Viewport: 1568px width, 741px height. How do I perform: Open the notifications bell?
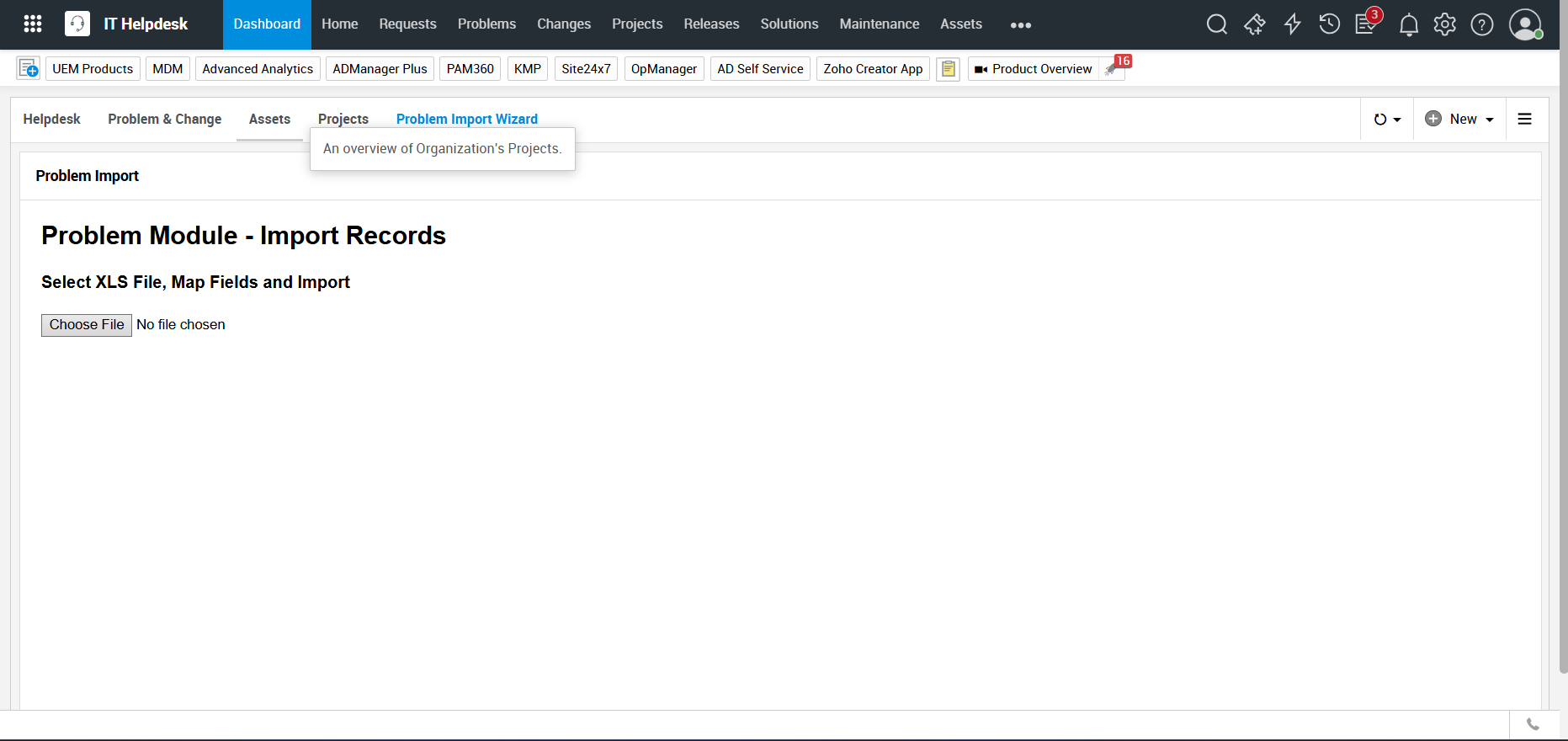click(x=1408, y=25)
